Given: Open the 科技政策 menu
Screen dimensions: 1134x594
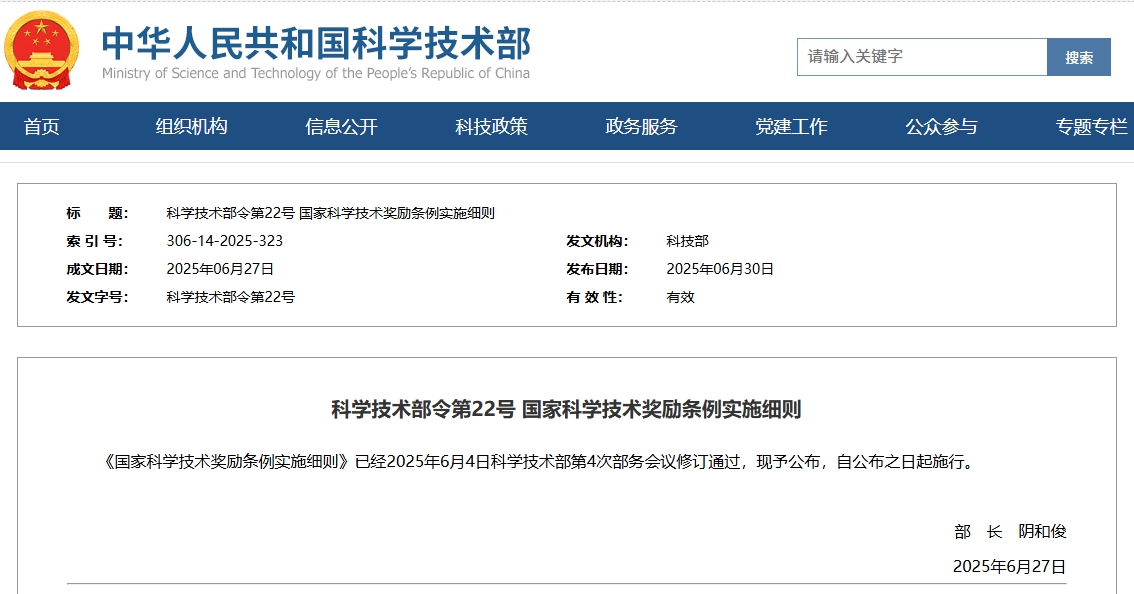Looking at the screenshot, I should (491, 127).
